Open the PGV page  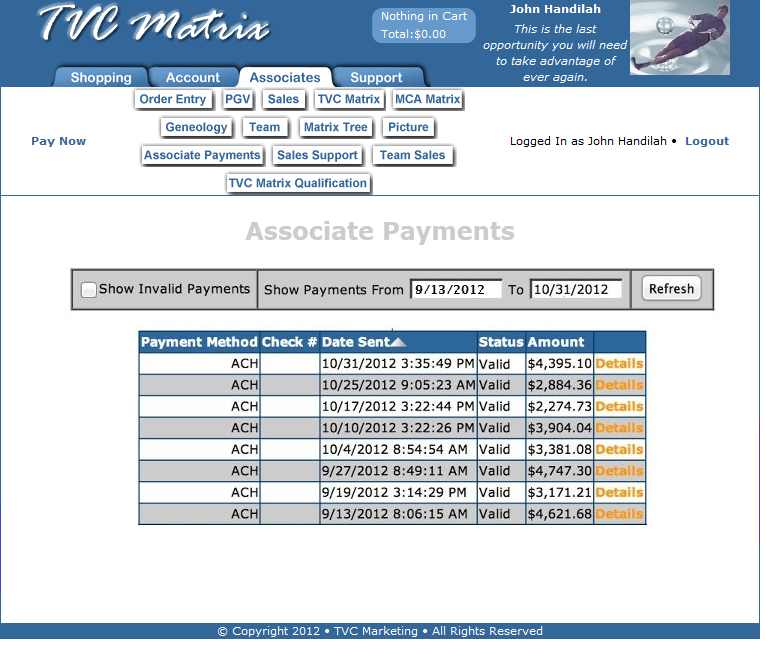pos(238,99)
